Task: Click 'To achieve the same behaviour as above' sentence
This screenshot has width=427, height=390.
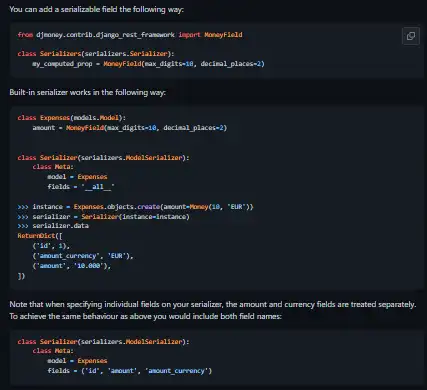Action: (145, 316)
